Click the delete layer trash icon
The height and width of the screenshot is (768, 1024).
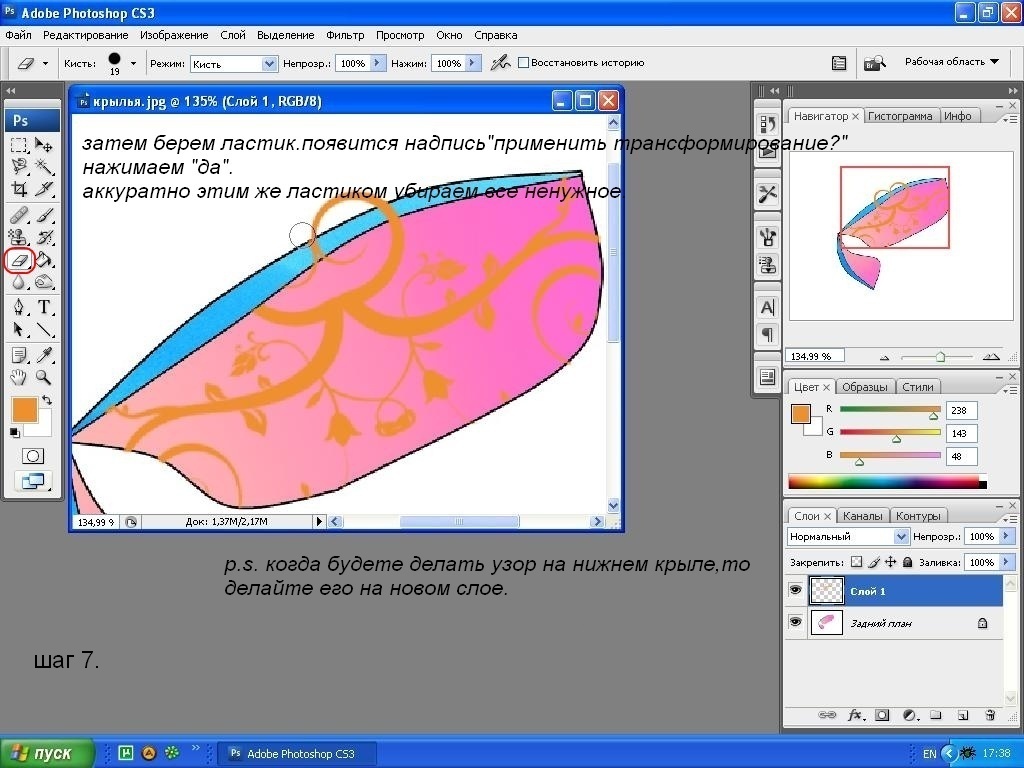pos(990,715)
